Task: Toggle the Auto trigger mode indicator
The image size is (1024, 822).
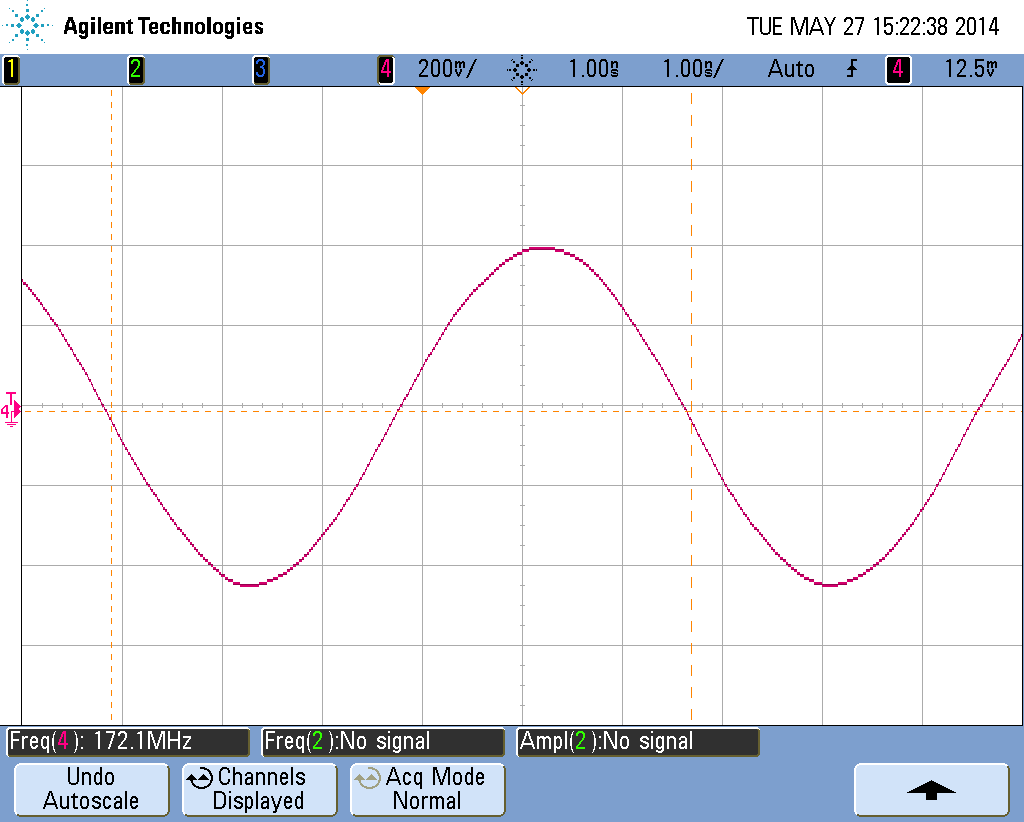Action: pyautogui.click(x=790, y=70)
